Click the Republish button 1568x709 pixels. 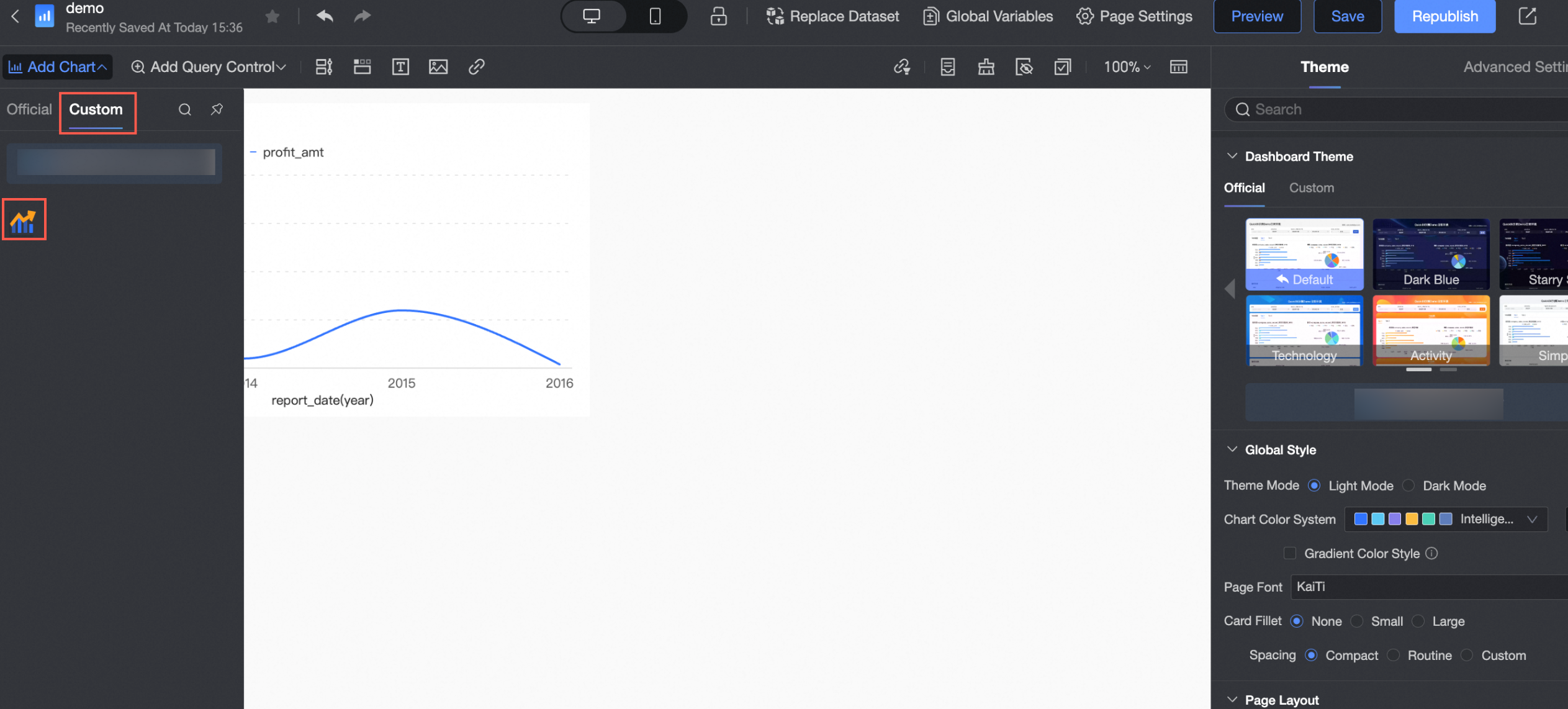1444,16
